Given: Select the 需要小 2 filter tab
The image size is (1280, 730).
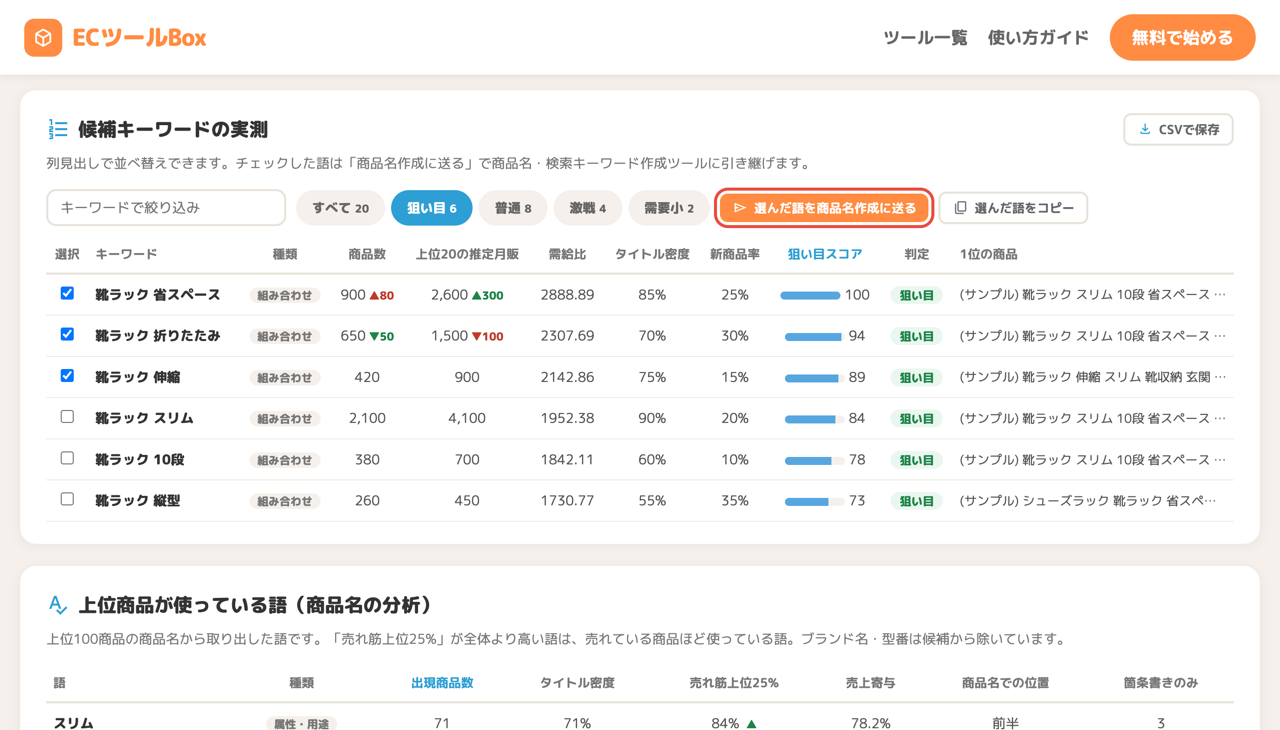Looking at the screenshot, I should (668, 208).
